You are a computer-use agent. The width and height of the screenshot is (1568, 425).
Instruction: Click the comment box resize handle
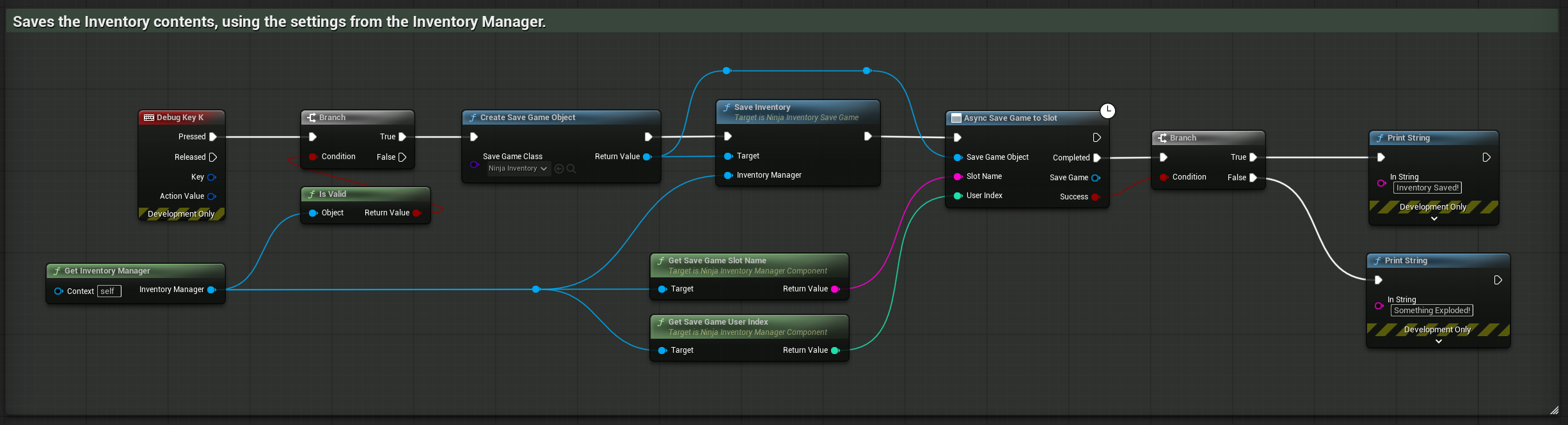click(x=1554, y=410)
